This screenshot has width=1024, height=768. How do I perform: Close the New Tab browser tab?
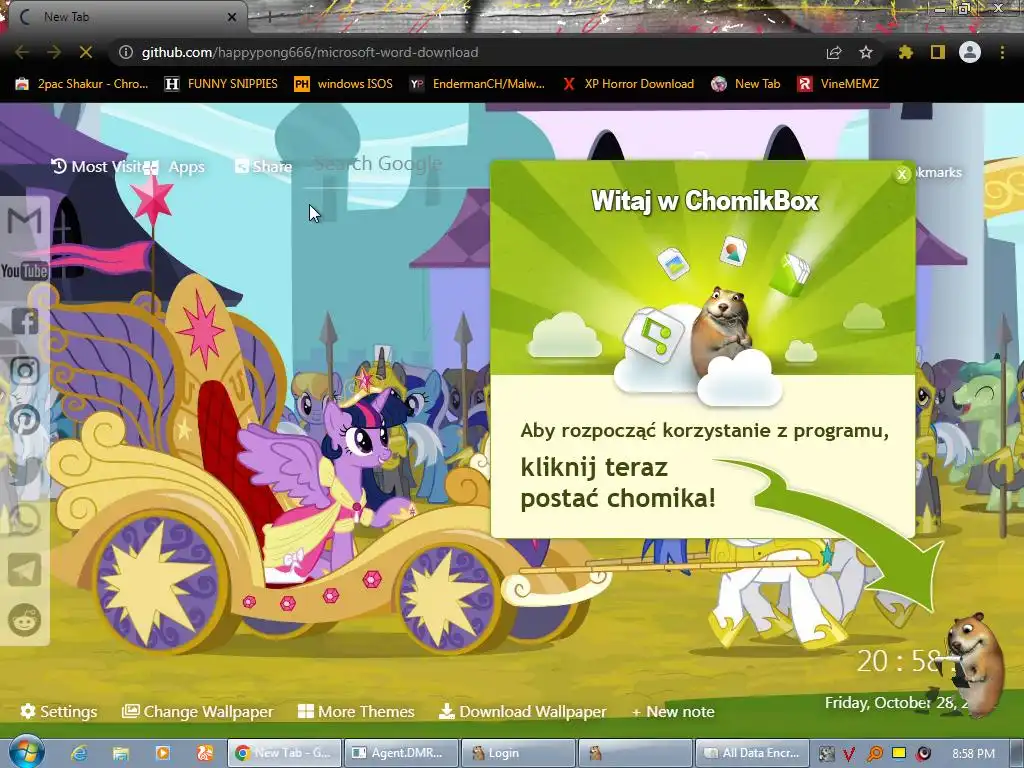[232, 17]
